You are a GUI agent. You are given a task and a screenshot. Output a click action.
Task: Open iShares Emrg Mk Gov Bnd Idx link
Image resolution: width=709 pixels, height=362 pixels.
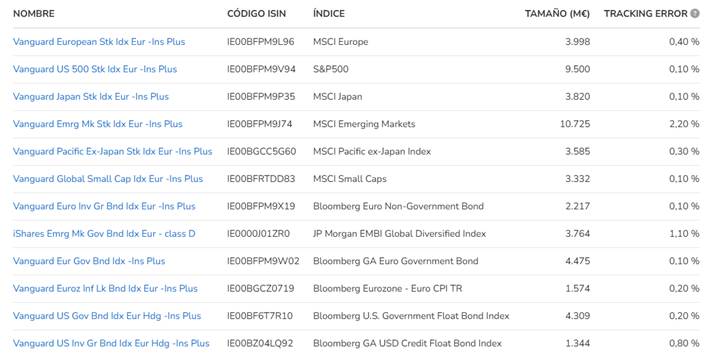point(104,234)
